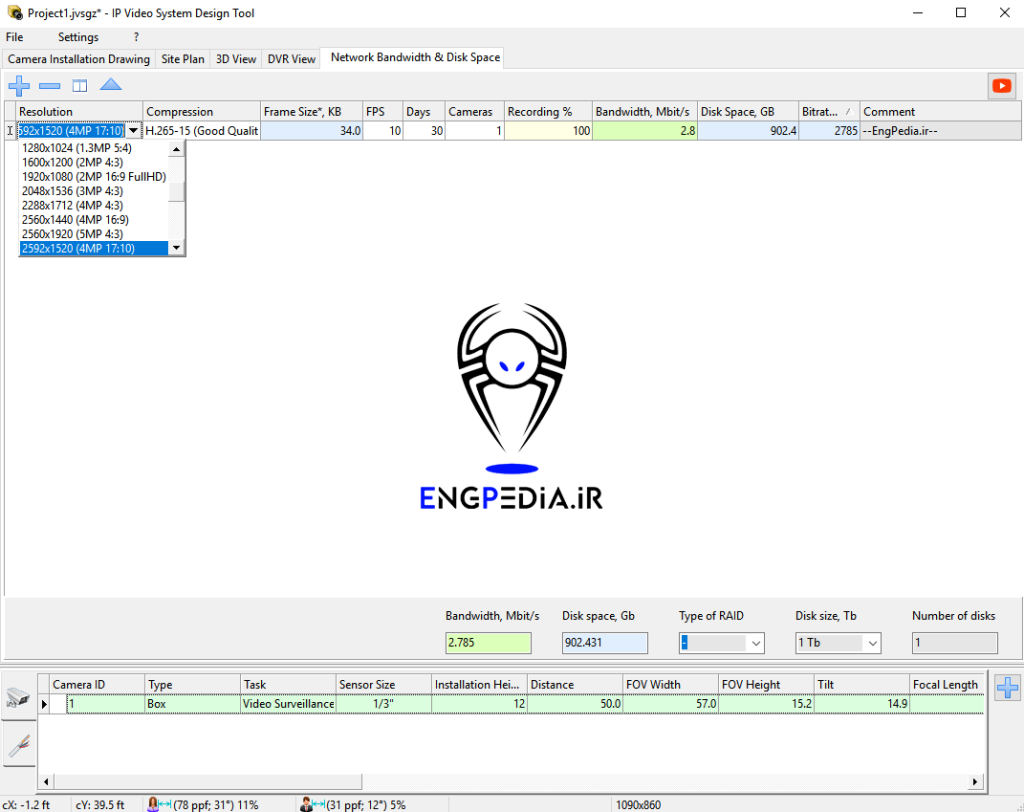Open the help question mark menu
The image size is (1024, 812).
(x=136, y=36)
